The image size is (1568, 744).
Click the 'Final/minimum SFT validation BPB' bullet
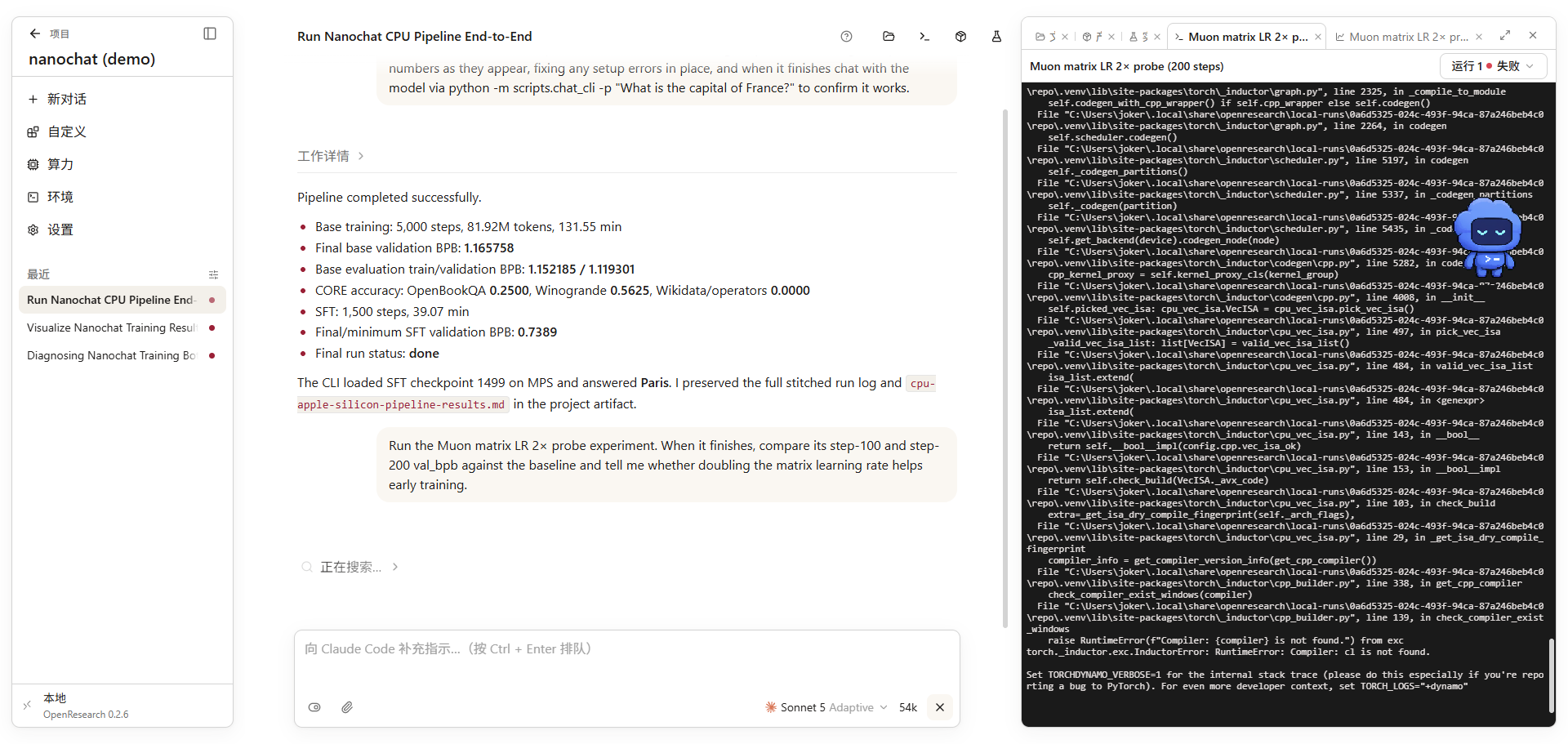(436, 332)
